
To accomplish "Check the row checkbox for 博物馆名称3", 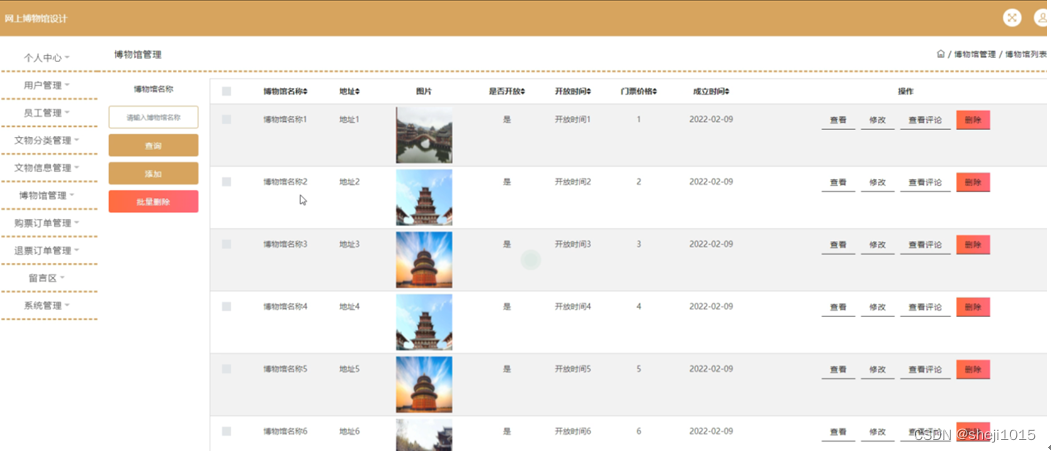I will click(x=227, y=244).
